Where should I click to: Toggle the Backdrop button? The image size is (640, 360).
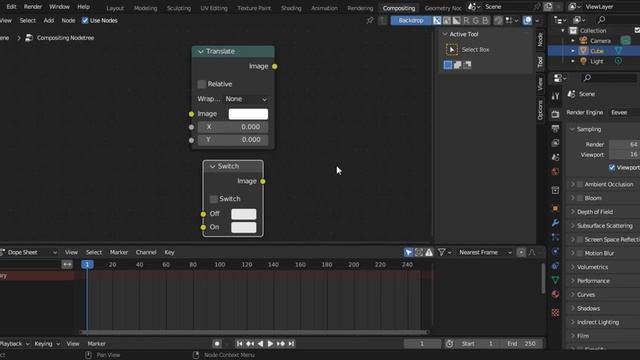pos(411,20)
